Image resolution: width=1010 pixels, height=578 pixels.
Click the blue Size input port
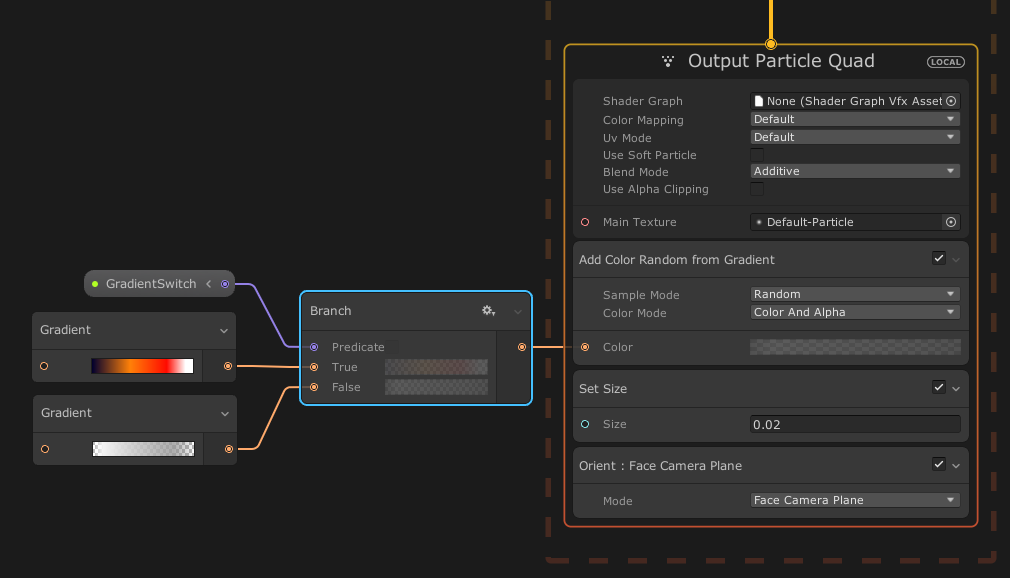tap(584, 424)
